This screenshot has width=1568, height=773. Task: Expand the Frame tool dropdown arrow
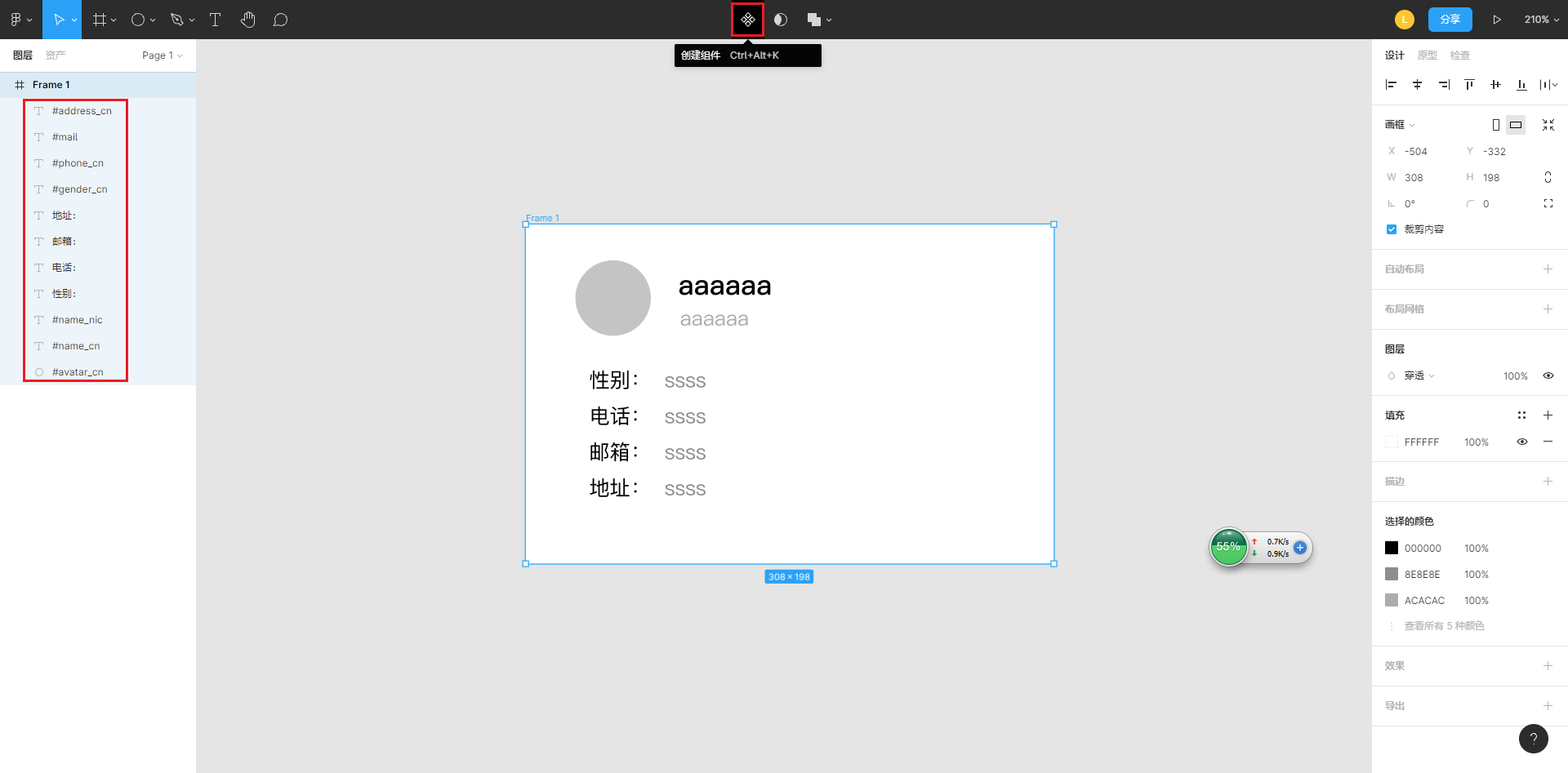coord(114,20)
